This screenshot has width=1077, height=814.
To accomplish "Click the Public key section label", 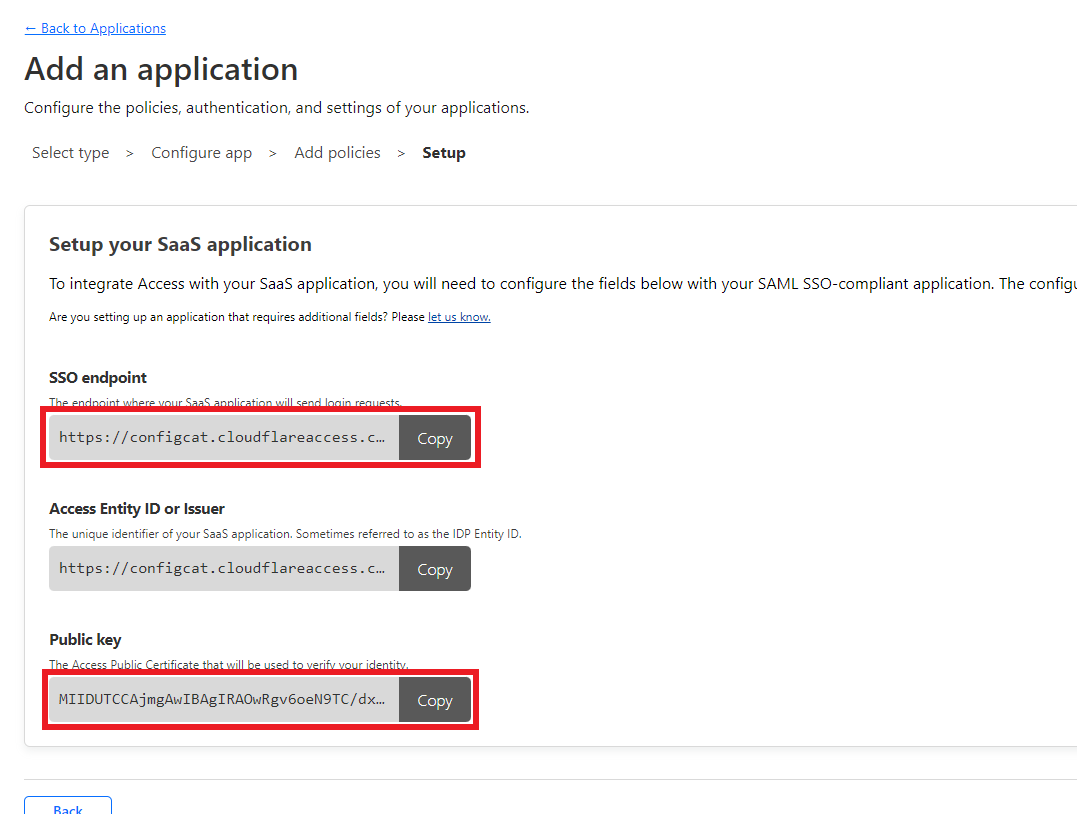I will pyautogui.click(x=85, y=639).
